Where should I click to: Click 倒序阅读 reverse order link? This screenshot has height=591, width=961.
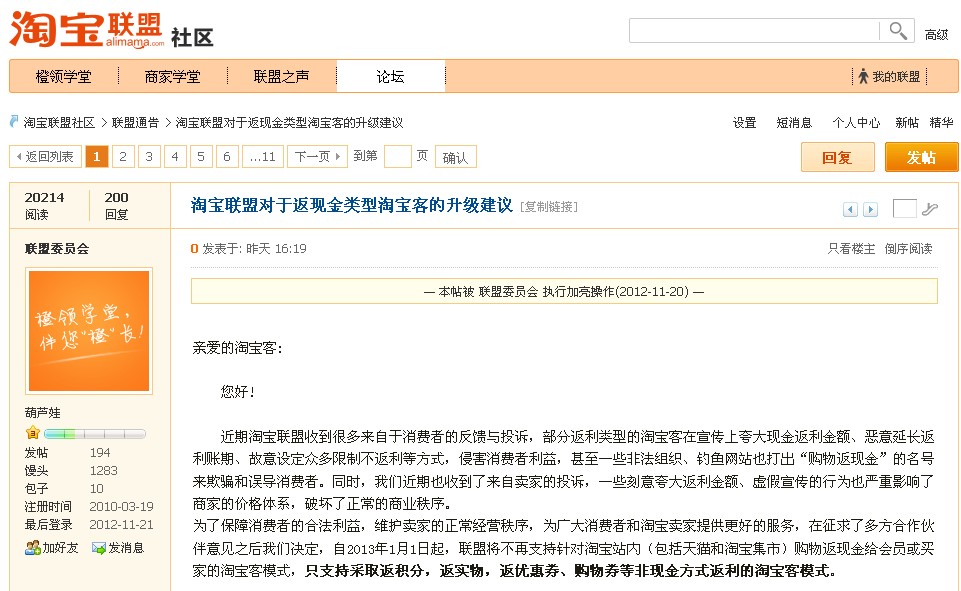pos(908,248)
